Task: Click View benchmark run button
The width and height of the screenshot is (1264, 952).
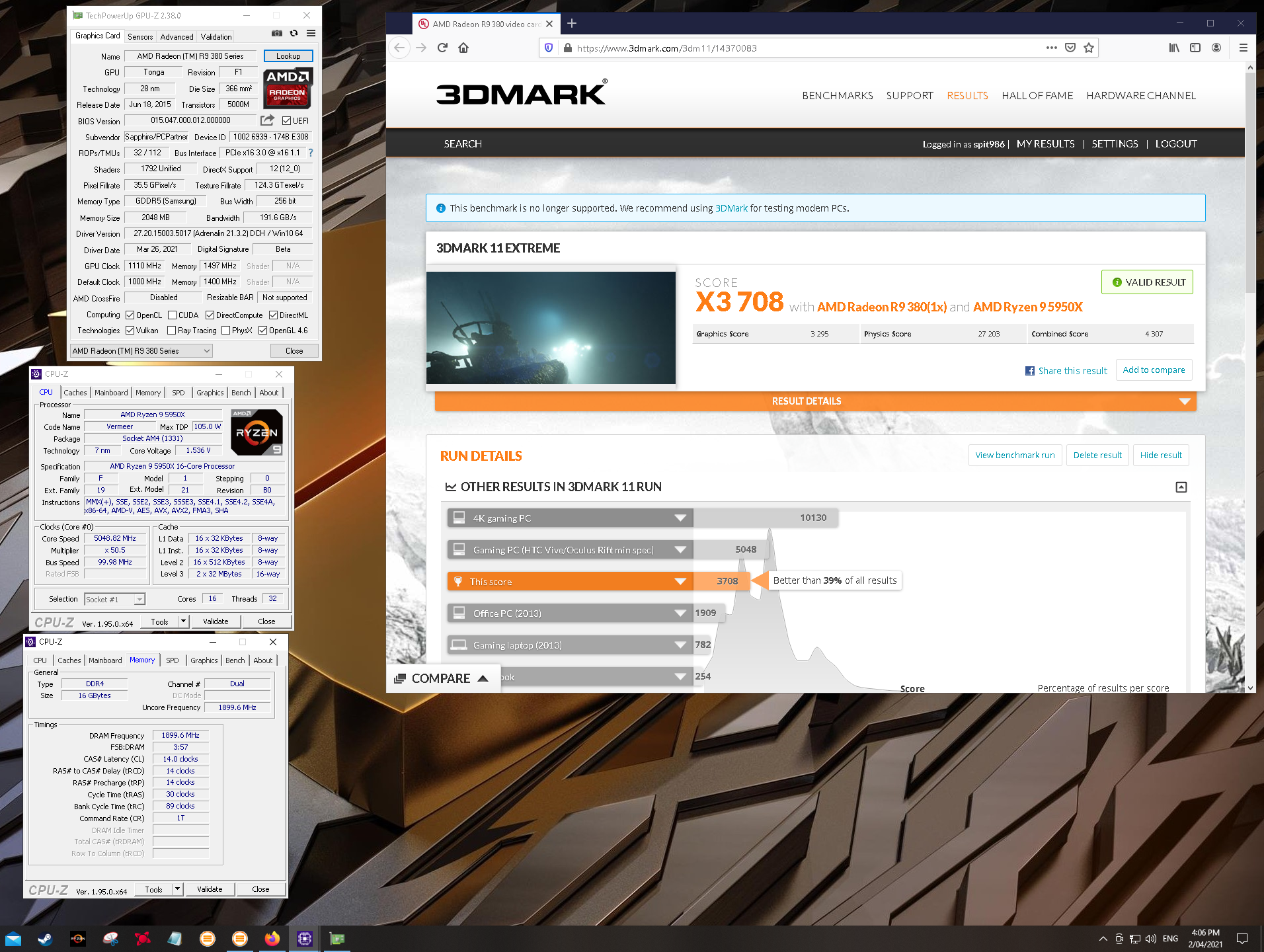Action: tap(1015, 455)
